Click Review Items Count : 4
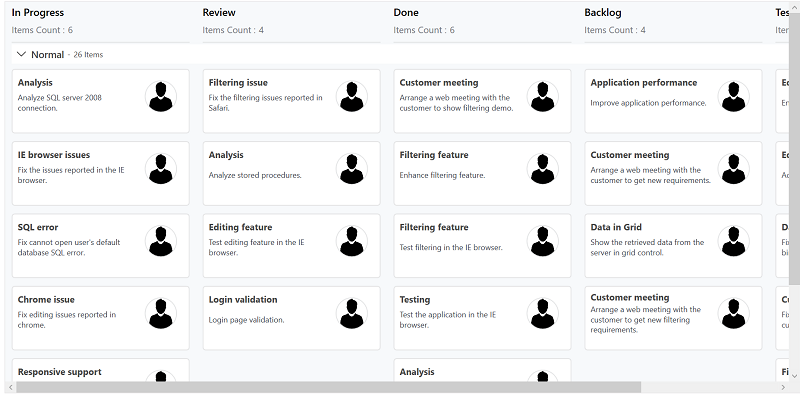This screenshot has height=406, width=800. tap(233, 30)
